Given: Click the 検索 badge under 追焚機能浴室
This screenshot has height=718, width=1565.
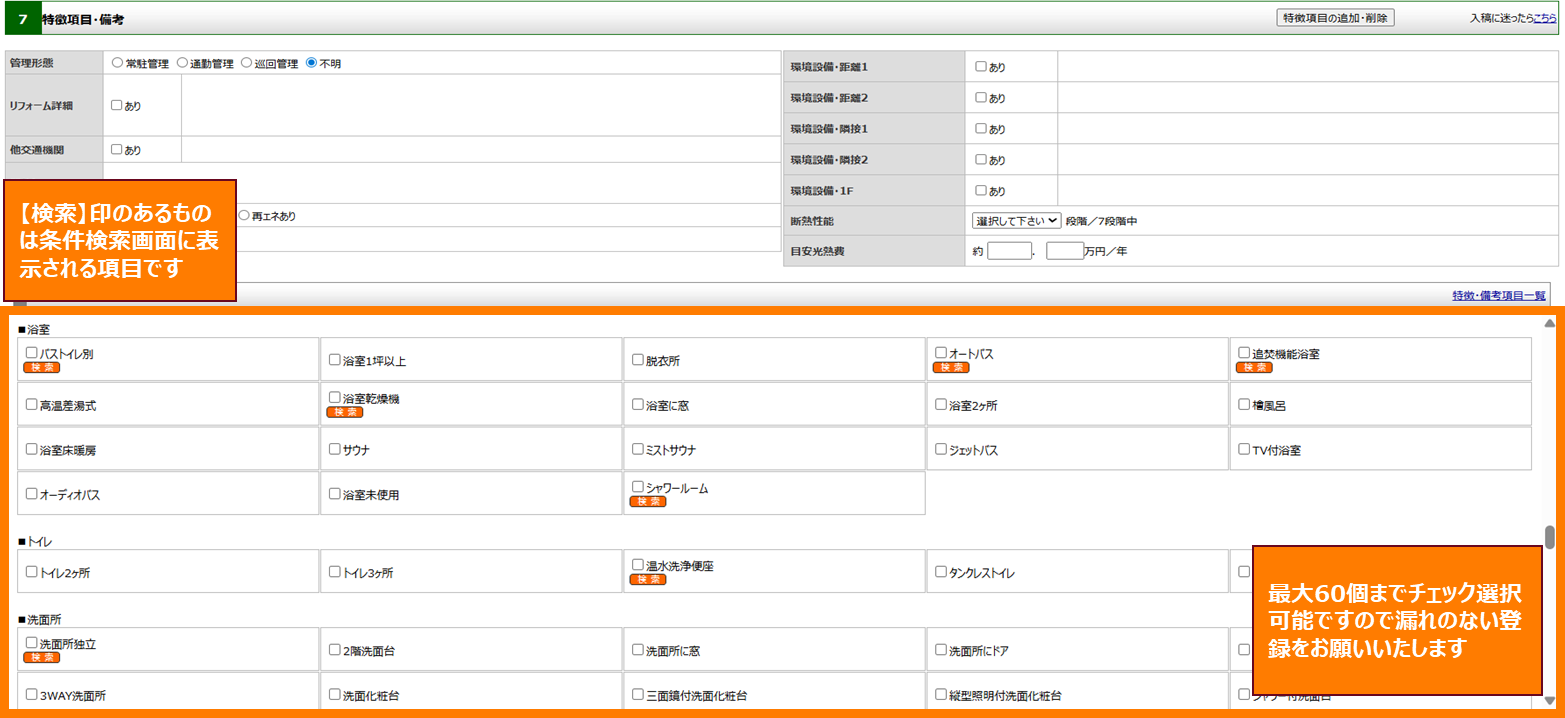Looking at the screenshot, I should point(1254,368).
